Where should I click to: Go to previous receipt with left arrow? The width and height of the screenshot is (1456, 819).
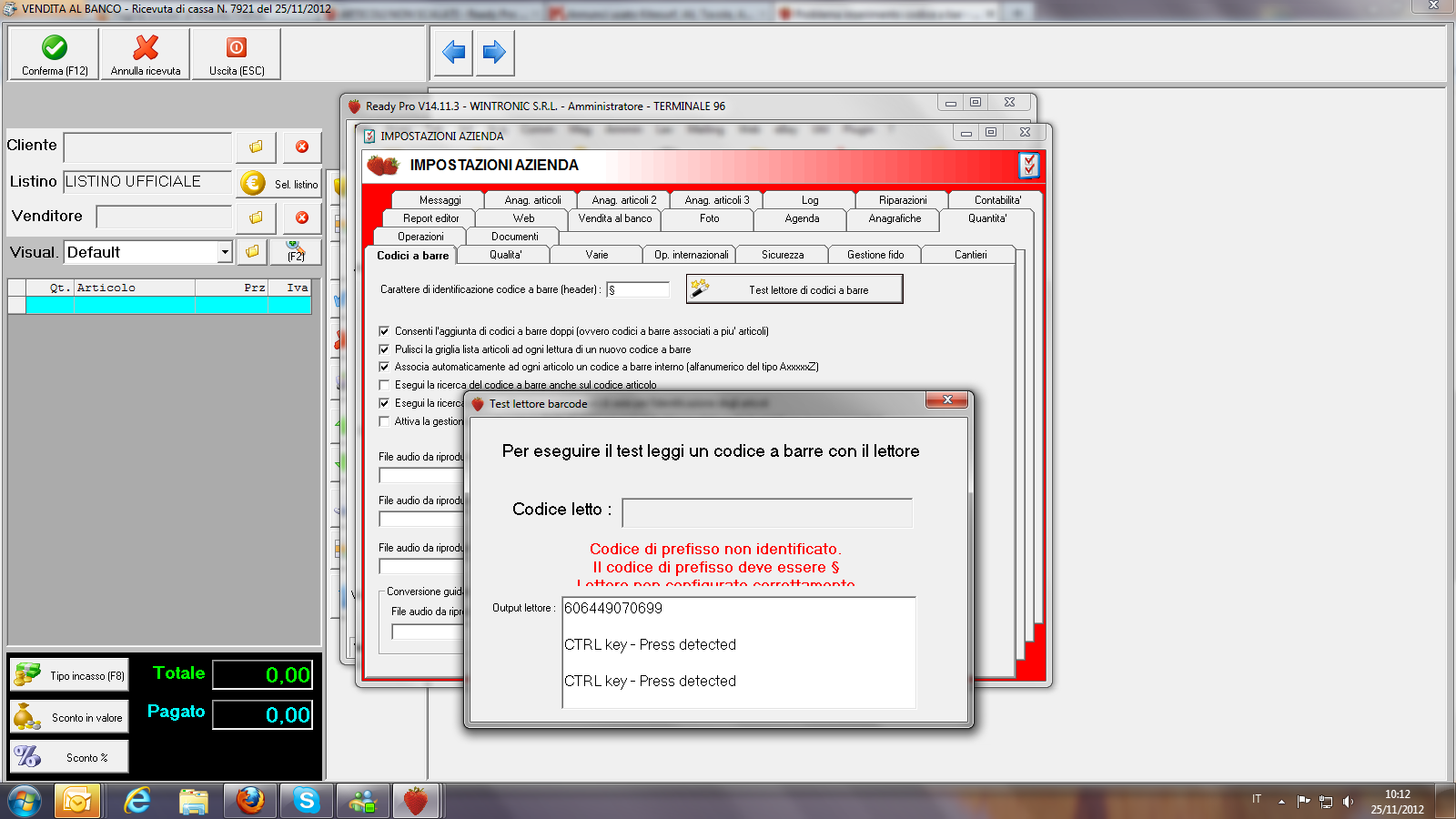click(x=453, y=53)
